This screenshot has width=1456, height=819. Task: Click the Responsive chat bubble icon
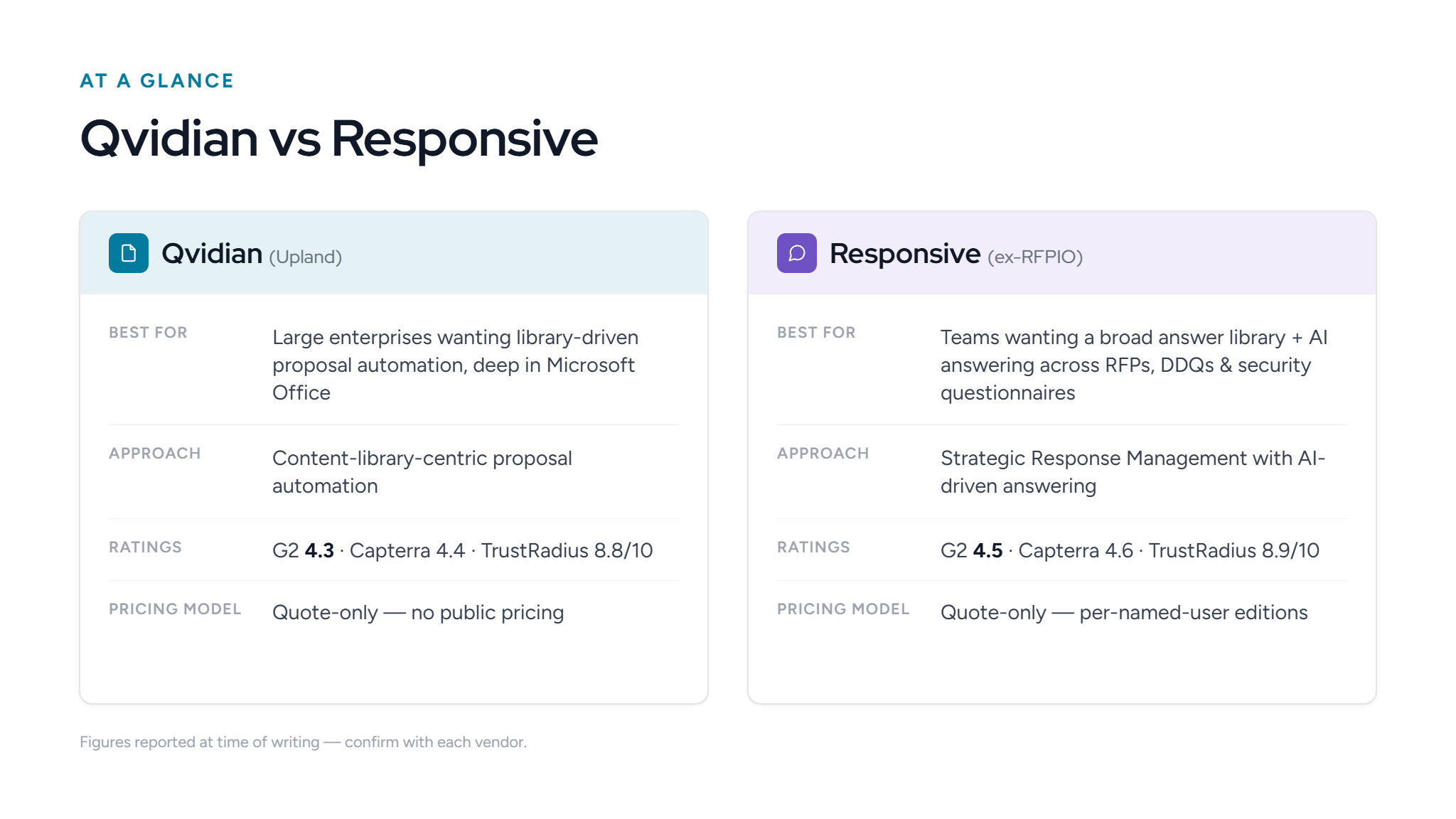point(797,253)
